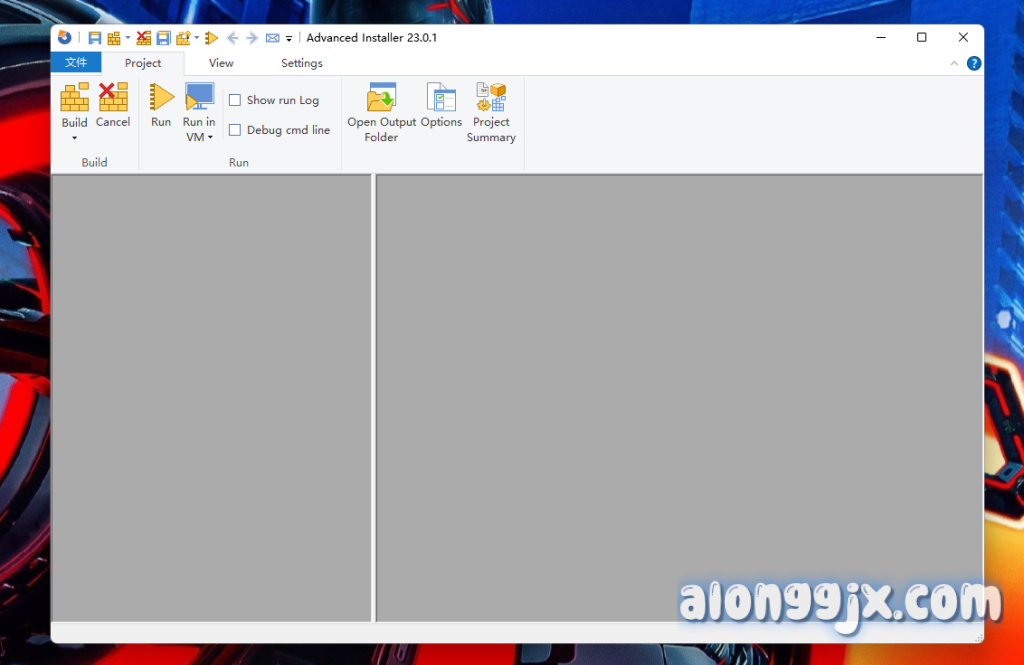The image size is (1024, 665).
Task: Open the Customize Quick Access Toolbar dropdown
Action: [x=289, y=39]
